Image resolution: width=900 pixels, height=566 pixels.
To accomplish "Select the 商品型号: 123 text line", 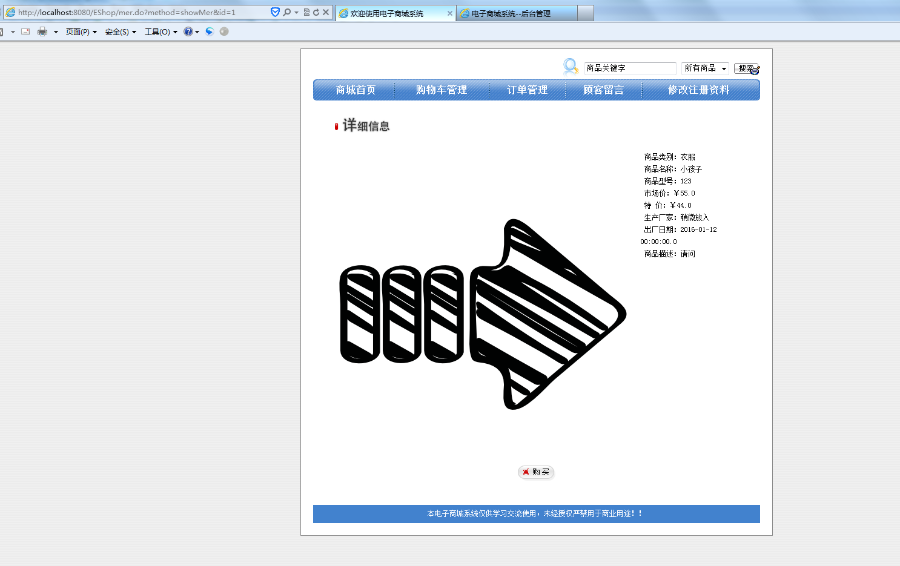I will (668, 181).
